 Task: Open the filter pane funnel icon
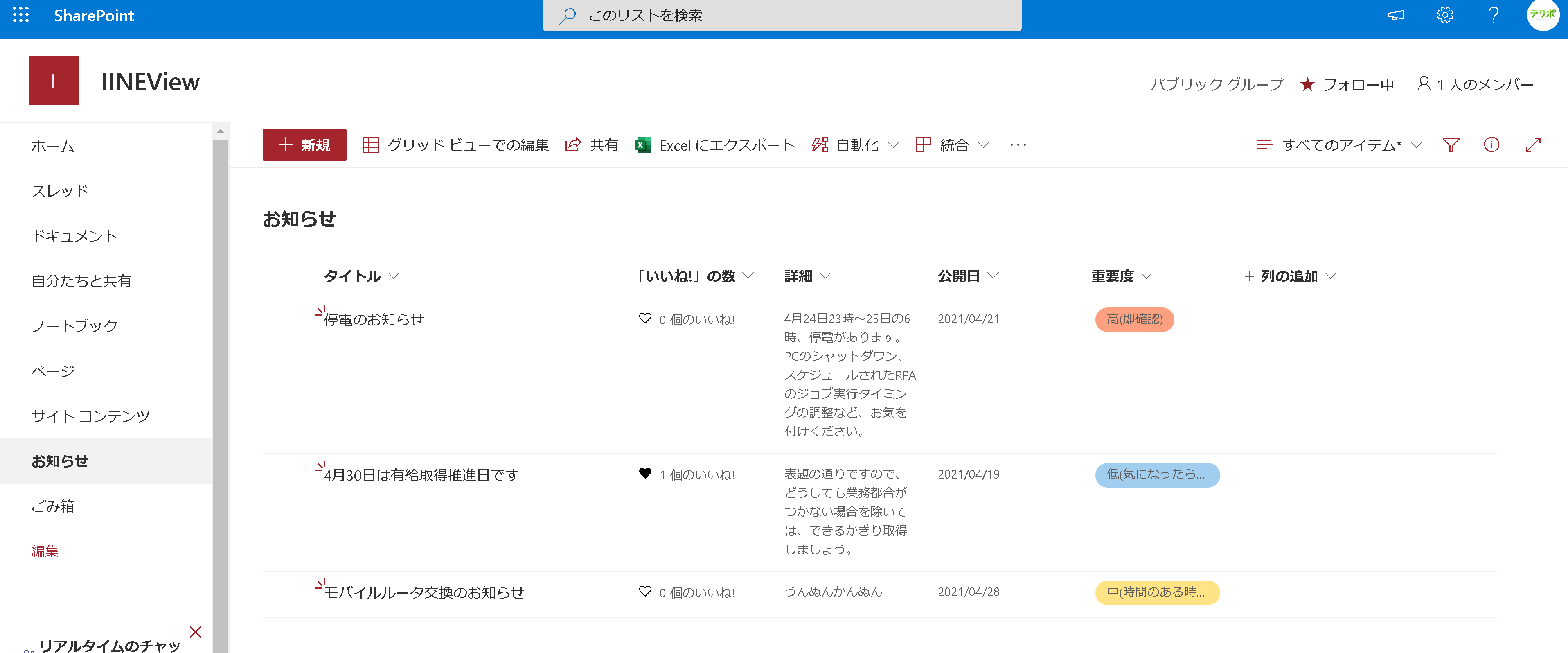point(1451,145)
